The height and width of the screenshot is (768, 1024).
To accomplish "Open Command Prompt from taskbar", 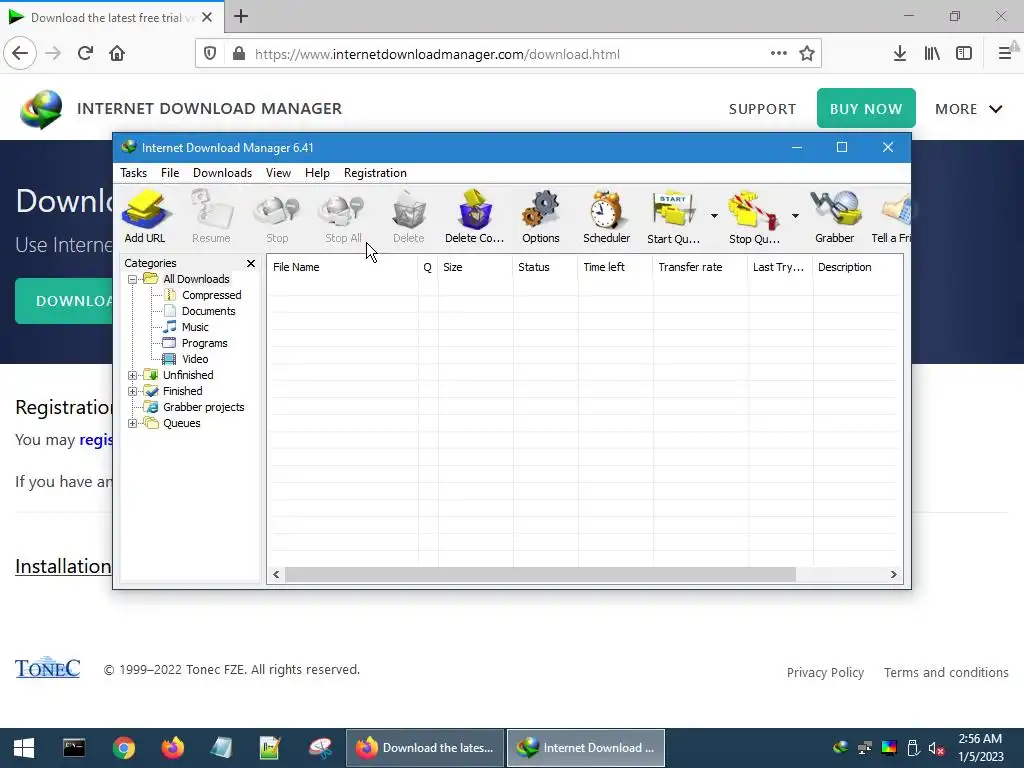I will point(74,748).
